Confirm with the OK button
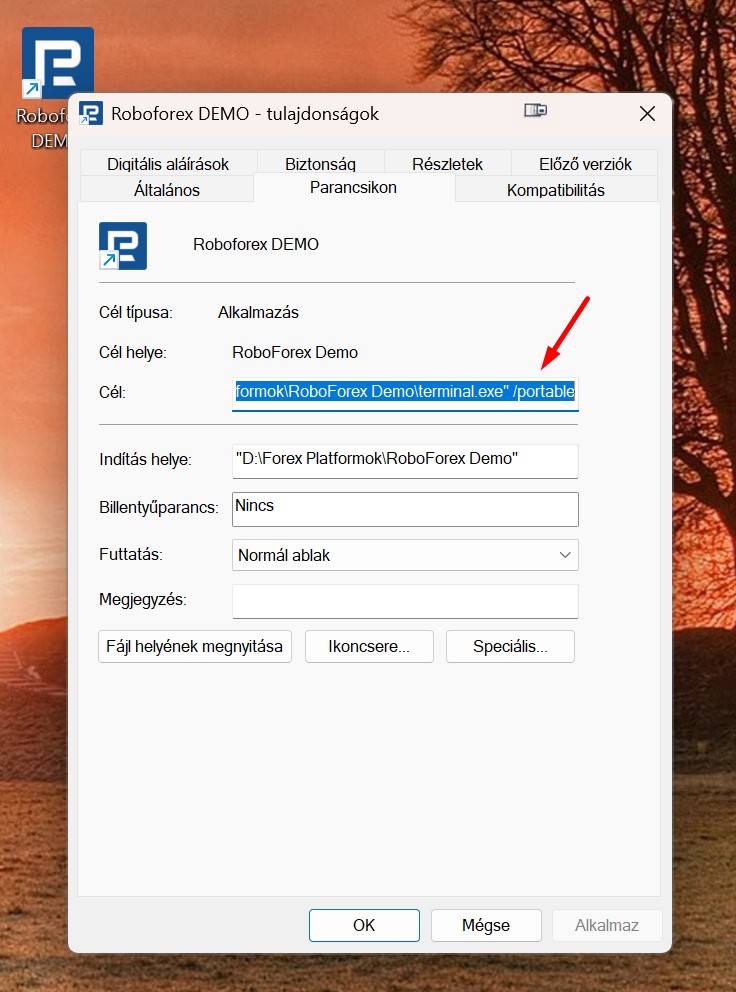This screenshot has height=992, width=736. 364,925
